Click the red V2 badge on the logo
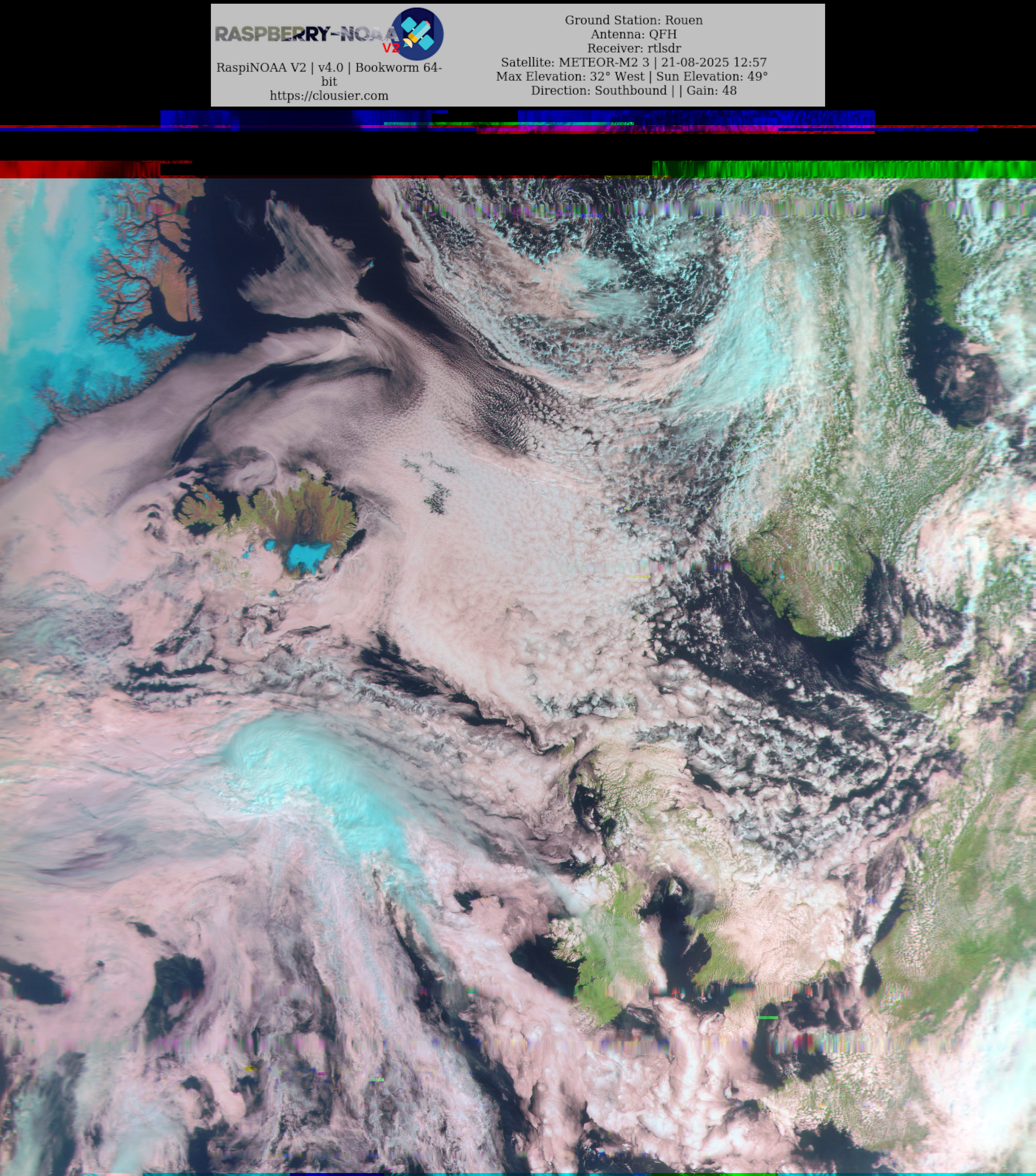This screenshot has width=1036, height=1176. [x=391, y=48]
